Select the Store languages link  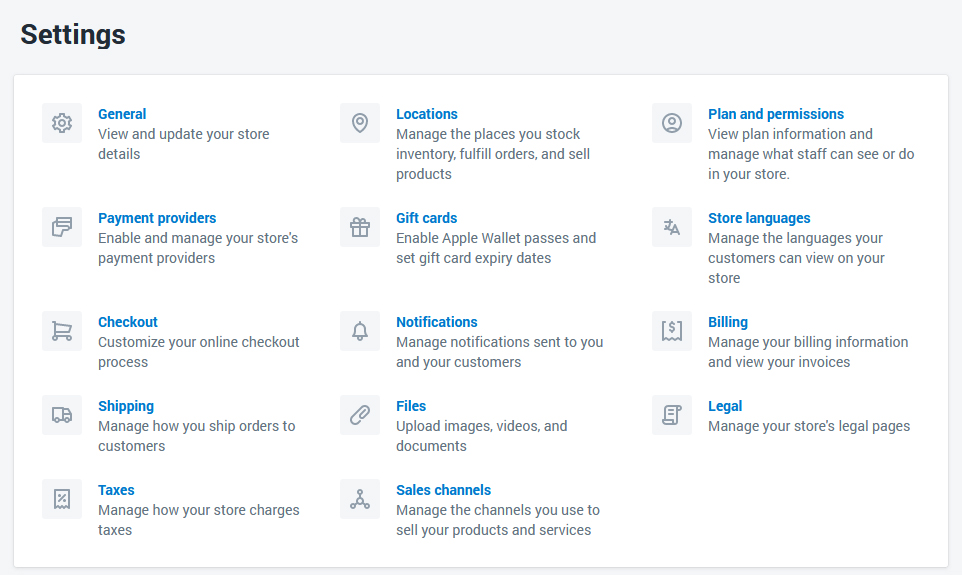pyautogui.click(x=759, y=218)
